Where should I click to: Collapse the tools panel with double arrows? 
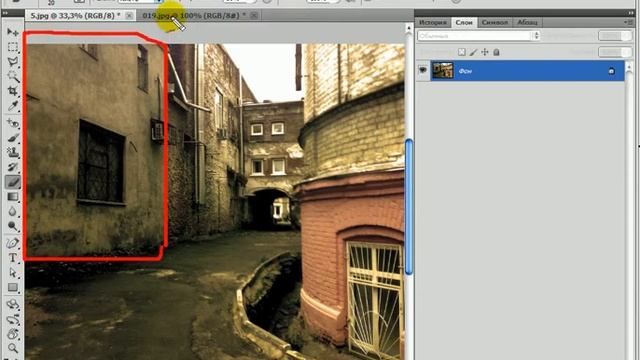point(5,13)
